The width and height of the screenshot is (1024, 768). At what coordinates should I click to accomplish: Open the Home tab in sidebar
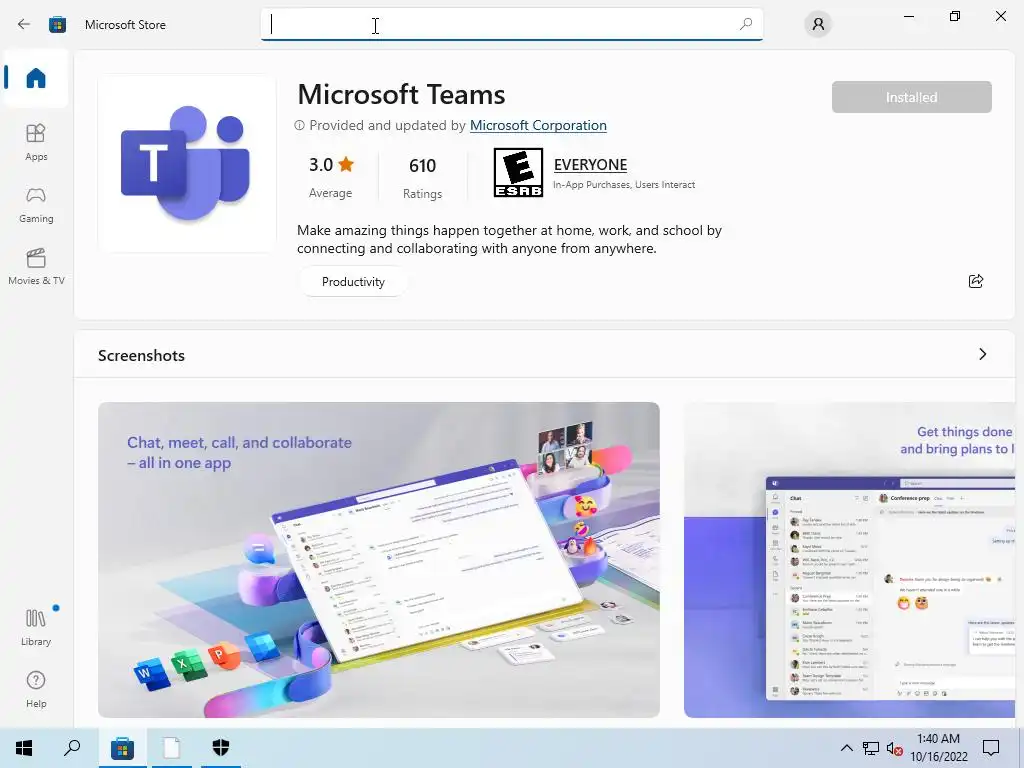click(36, 78)
